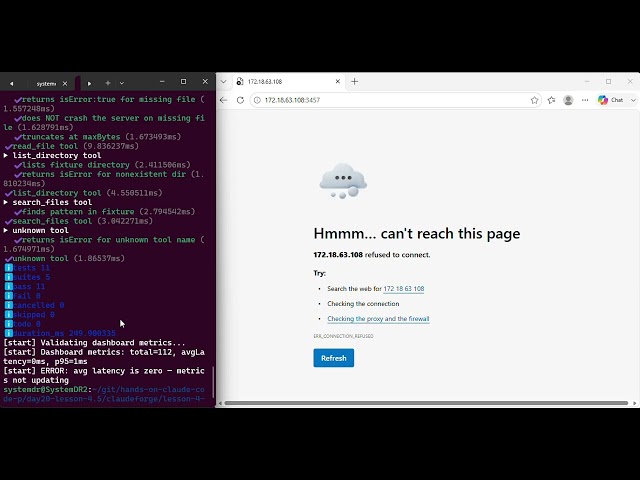Close the 172.18.63.108 browser tab

[338, 82]
